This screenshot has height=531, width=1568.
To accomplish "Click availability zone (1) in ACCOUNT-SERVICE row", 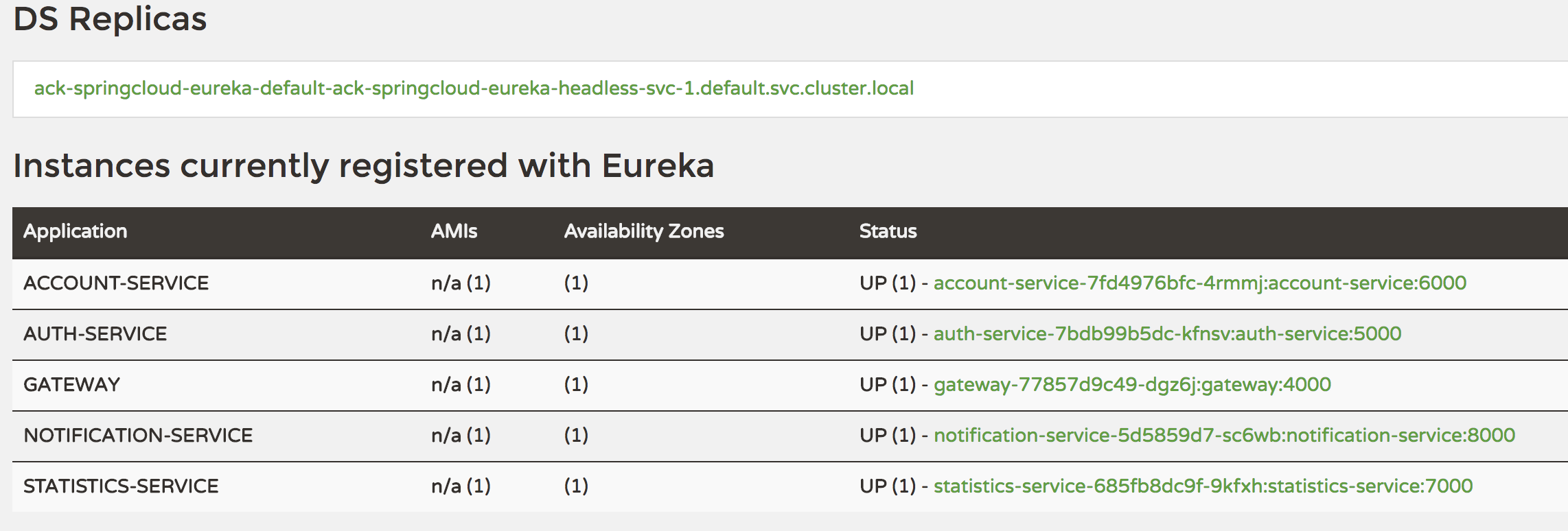I will tap(576, 283).
